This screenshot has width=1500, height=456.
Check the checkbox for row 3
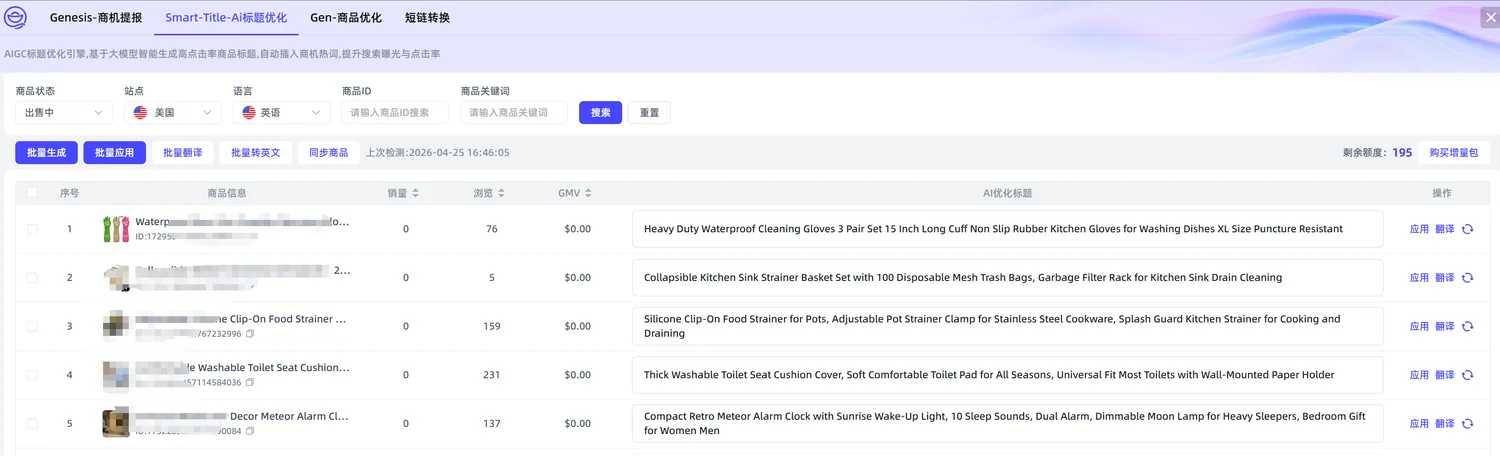pos(32,326)
